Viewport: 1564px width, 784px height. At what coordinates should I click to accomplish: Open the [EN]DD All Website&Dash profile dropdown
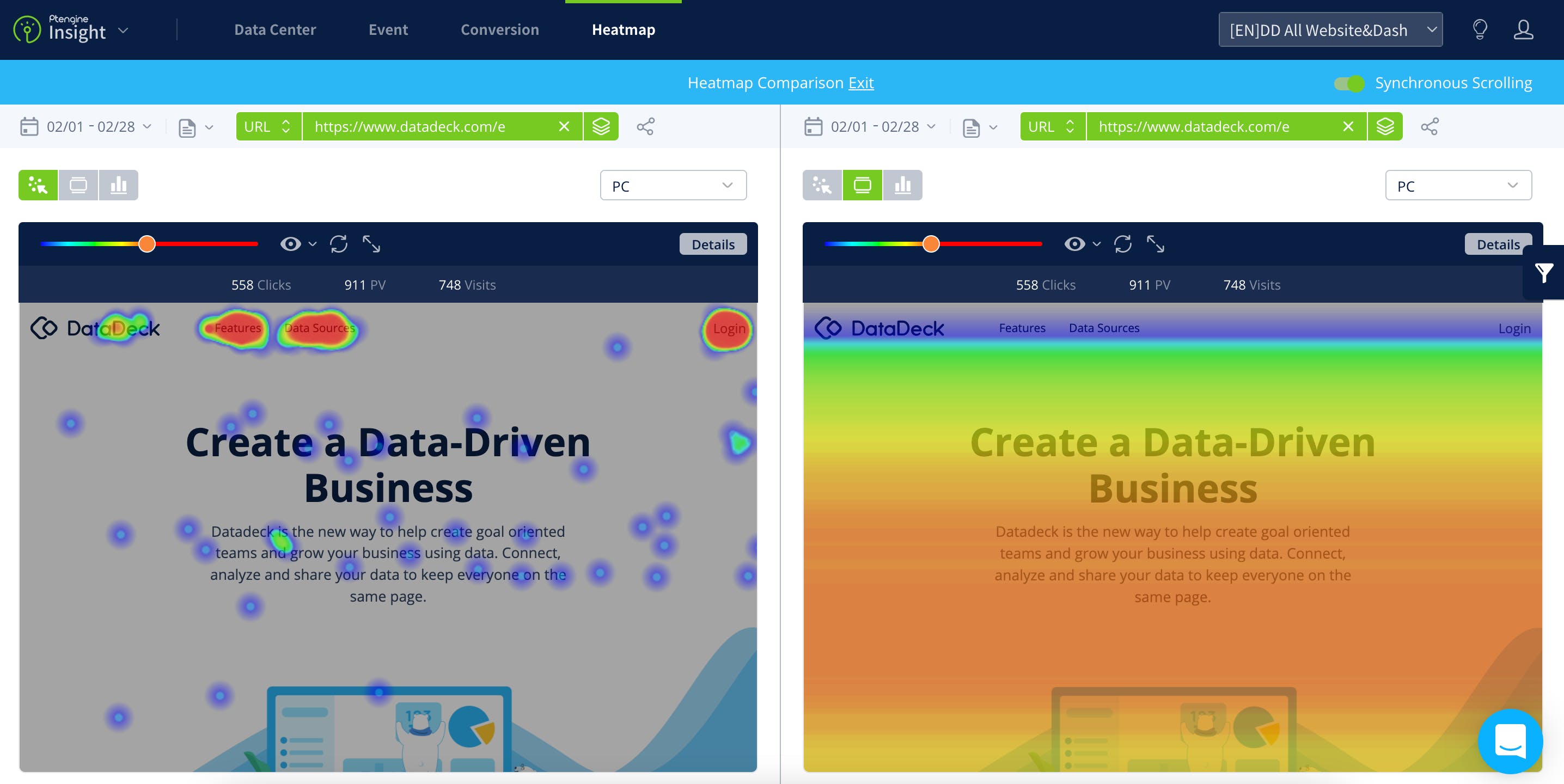coord(1330,30)
